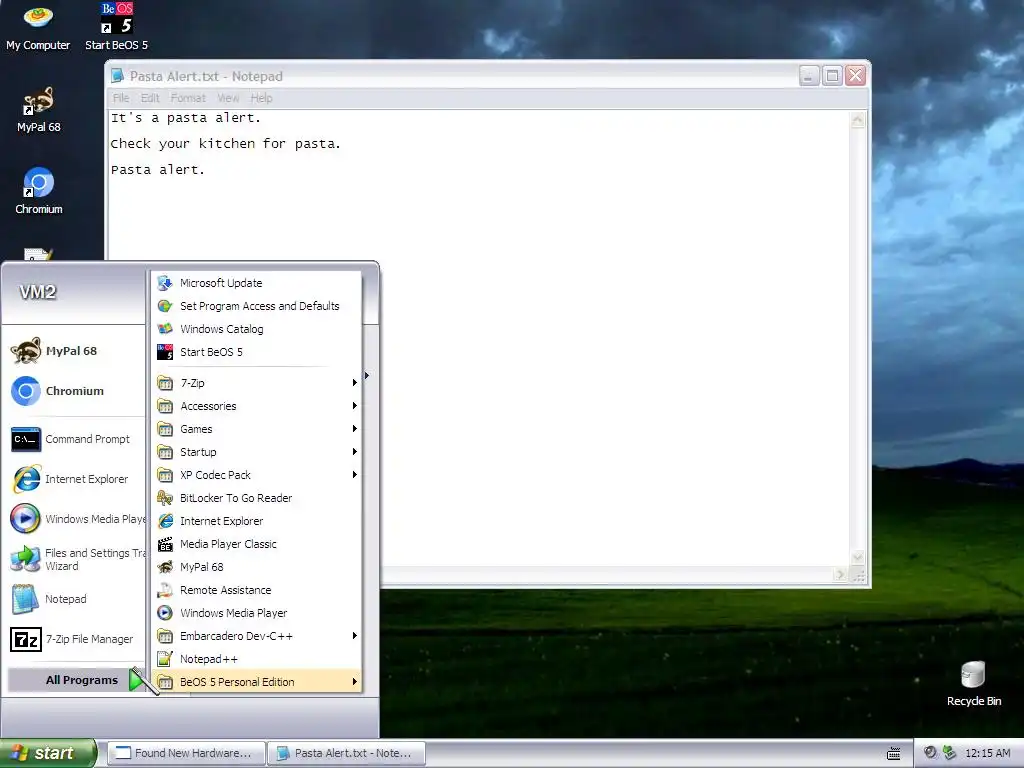Select Start BeOS 5 in programs list
This screenshot has width=1024, height=768.
pos(257,352)
